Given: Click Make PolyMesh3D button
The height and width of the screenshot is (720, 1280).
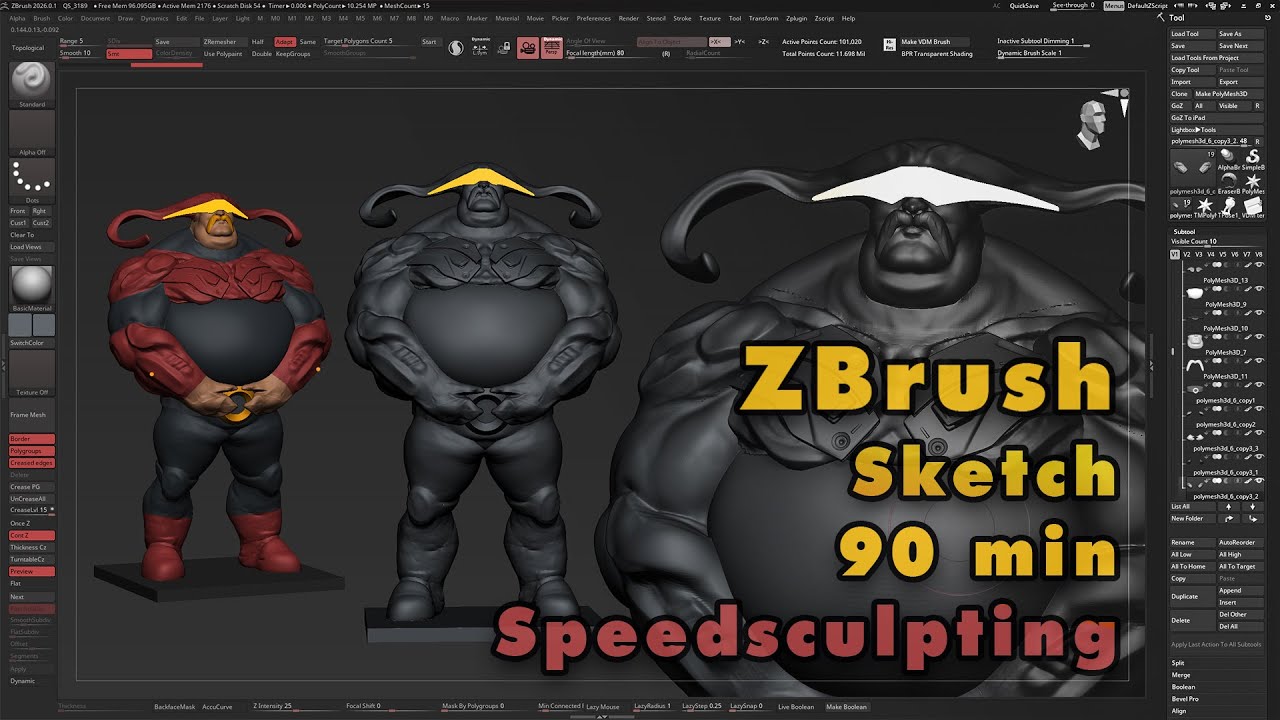Looking at the screenshot, I should [x=1228, y=94].
